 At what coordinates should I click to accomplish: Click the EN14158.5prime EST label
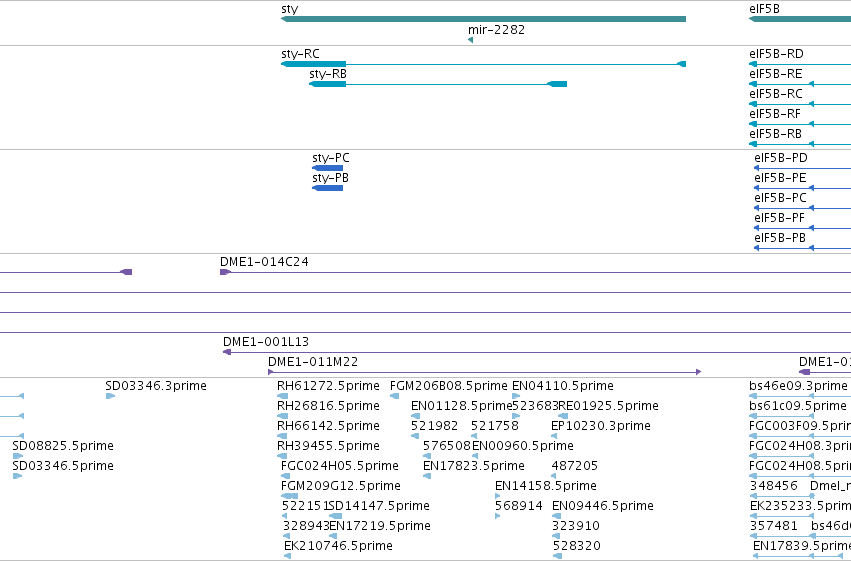545,486
